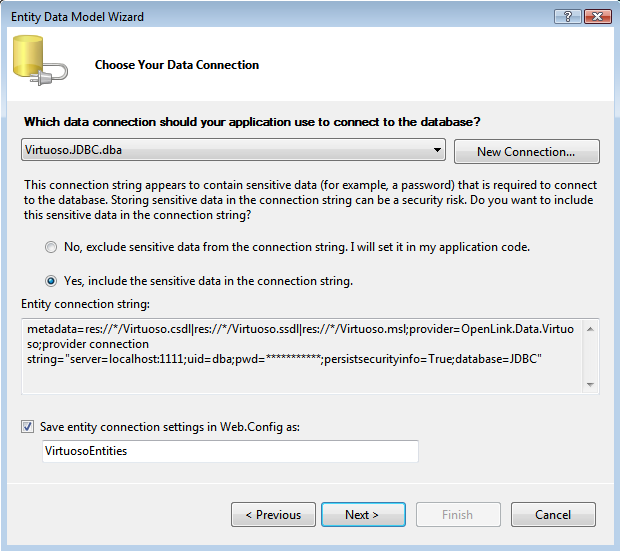The width and height of the screenshot is (620, 551).
Task: Proceed with the Next button
Action: [362, 515]
